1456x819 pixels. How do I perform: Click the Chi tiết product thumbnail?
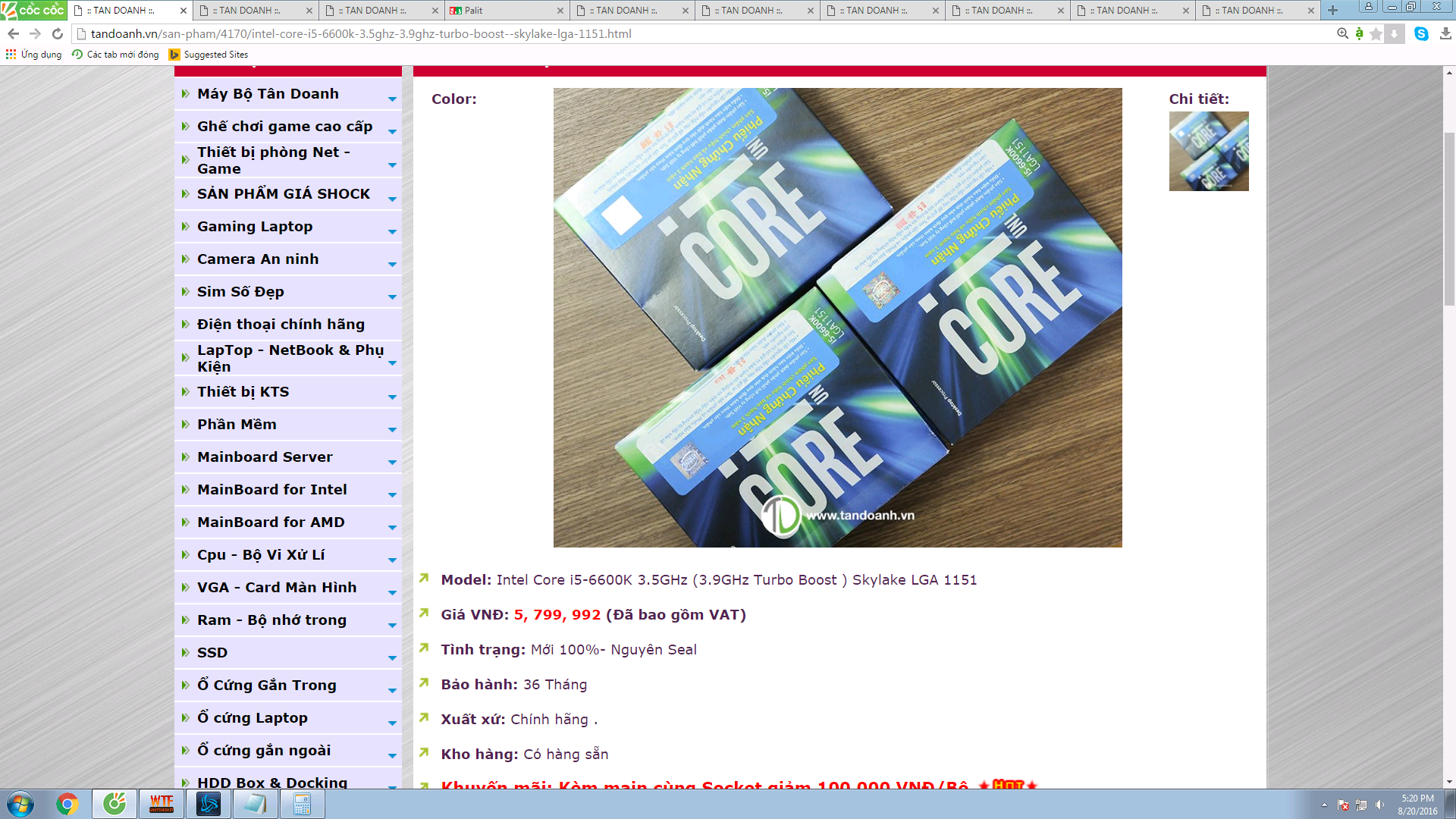click(1209, 151)
